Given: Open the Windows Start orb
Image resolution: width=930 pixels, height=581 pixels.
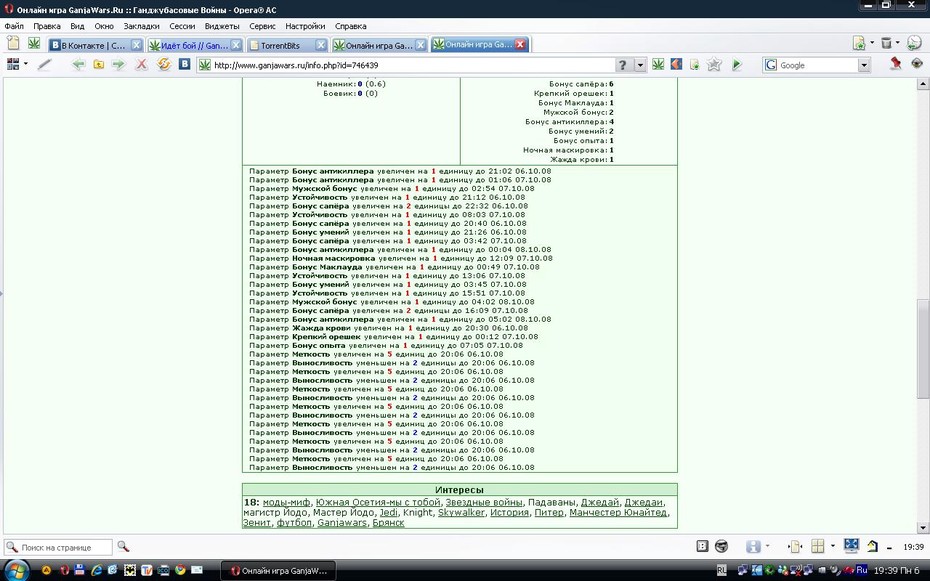Looking at the screenshot, I should click(x=16, y=570).
